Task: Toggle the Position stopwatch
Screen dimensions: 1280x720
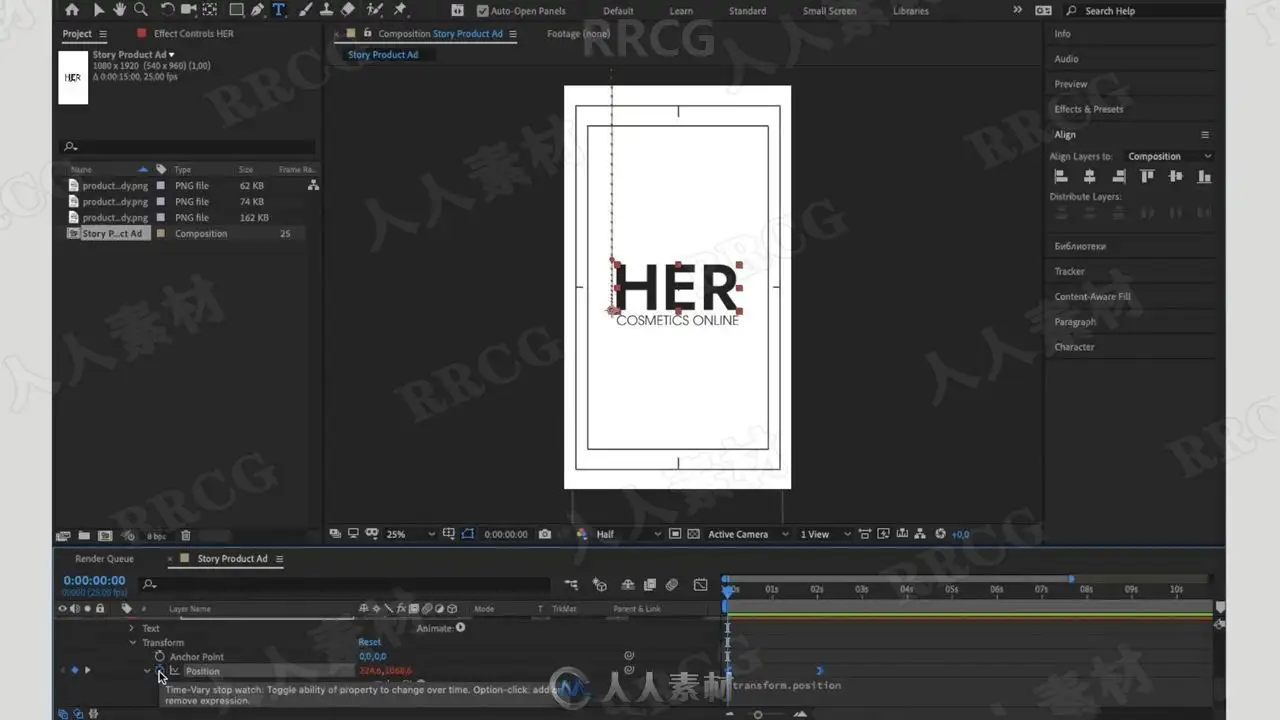Action: click(159, 671)
